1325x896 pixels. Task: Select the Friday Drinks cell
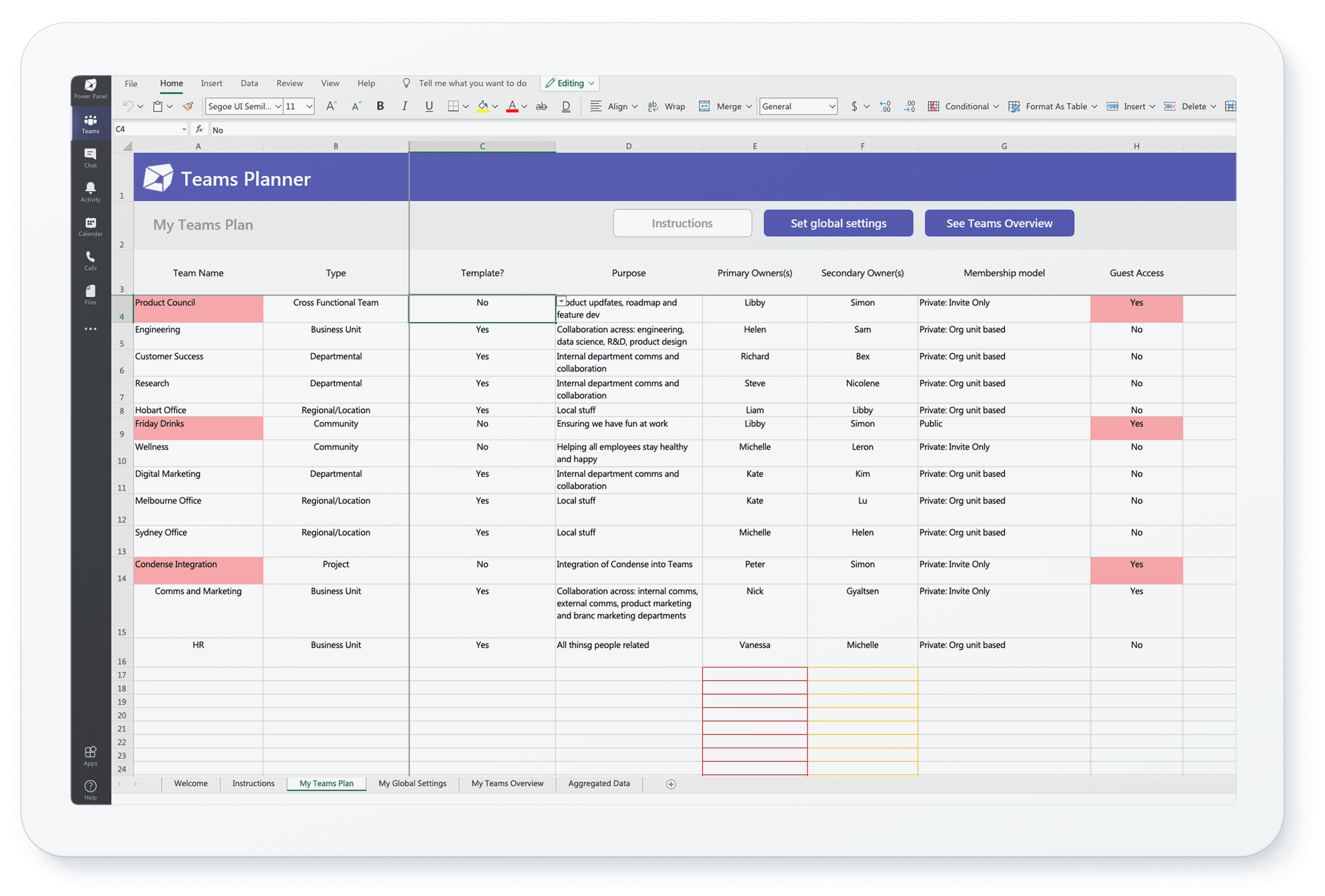[199, 428]
